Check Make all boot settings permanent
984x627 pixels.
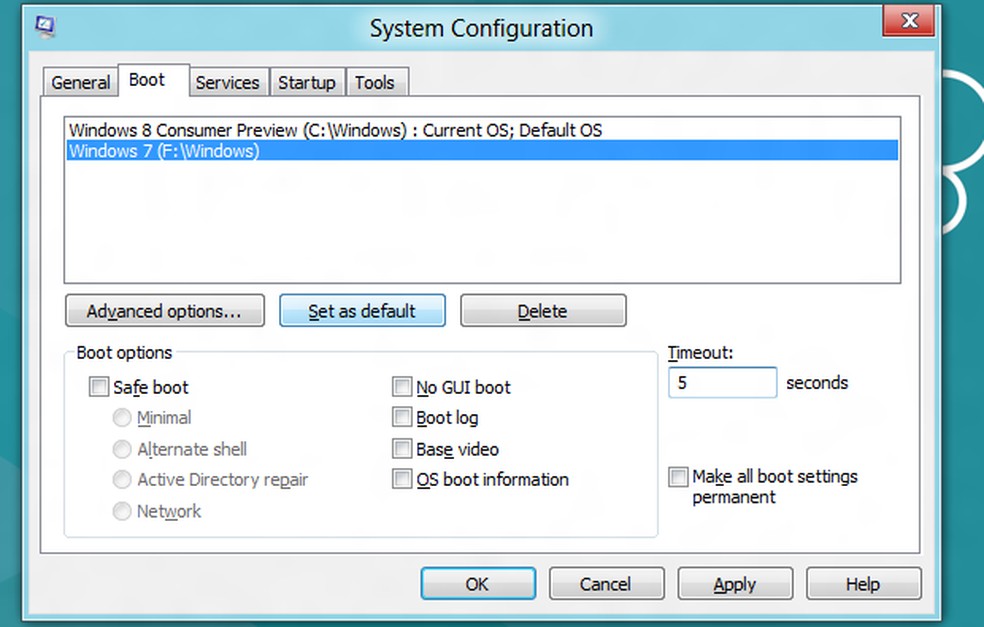coord(679,477)
